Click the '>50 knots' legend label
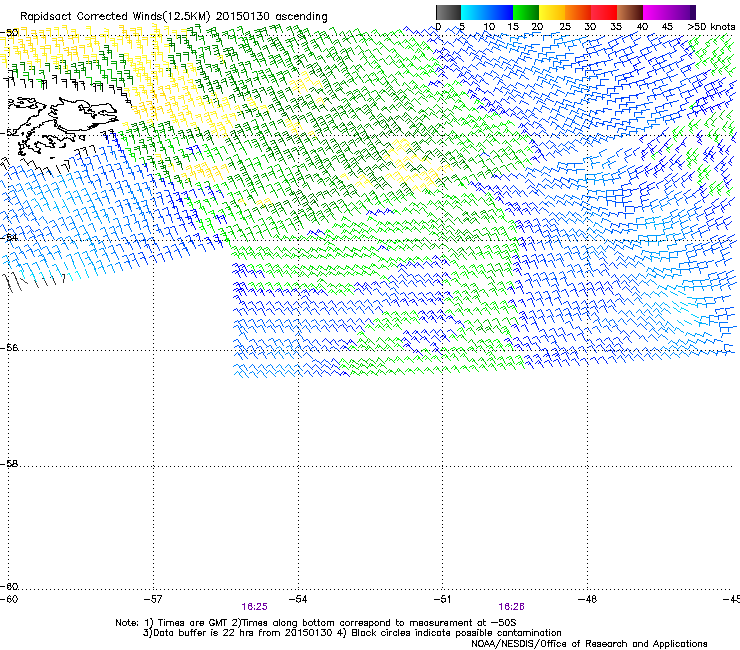This screenshot has height=650, width=740. point(711,27)
